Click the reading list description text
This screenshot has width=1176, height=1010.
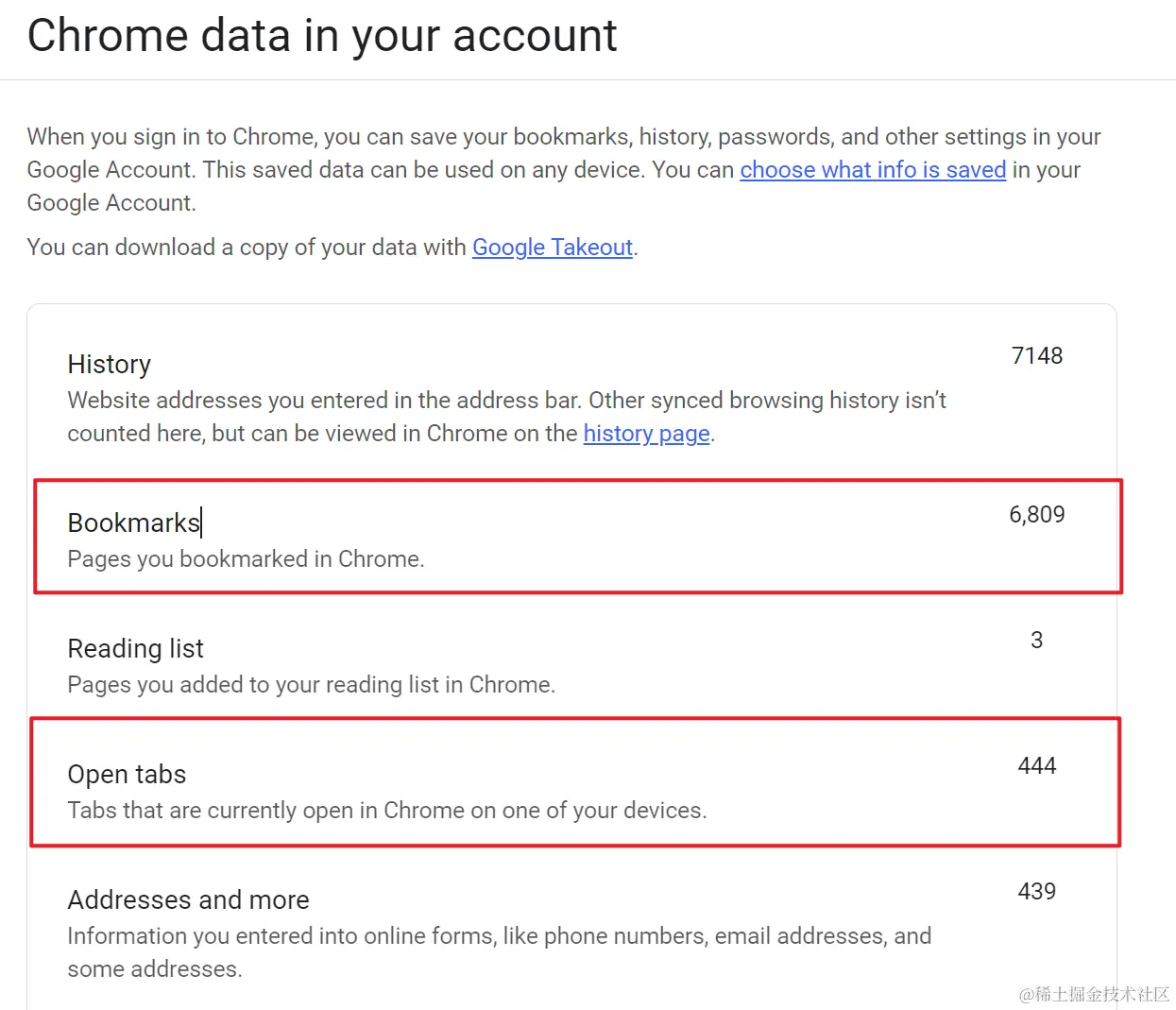point(311,685)
